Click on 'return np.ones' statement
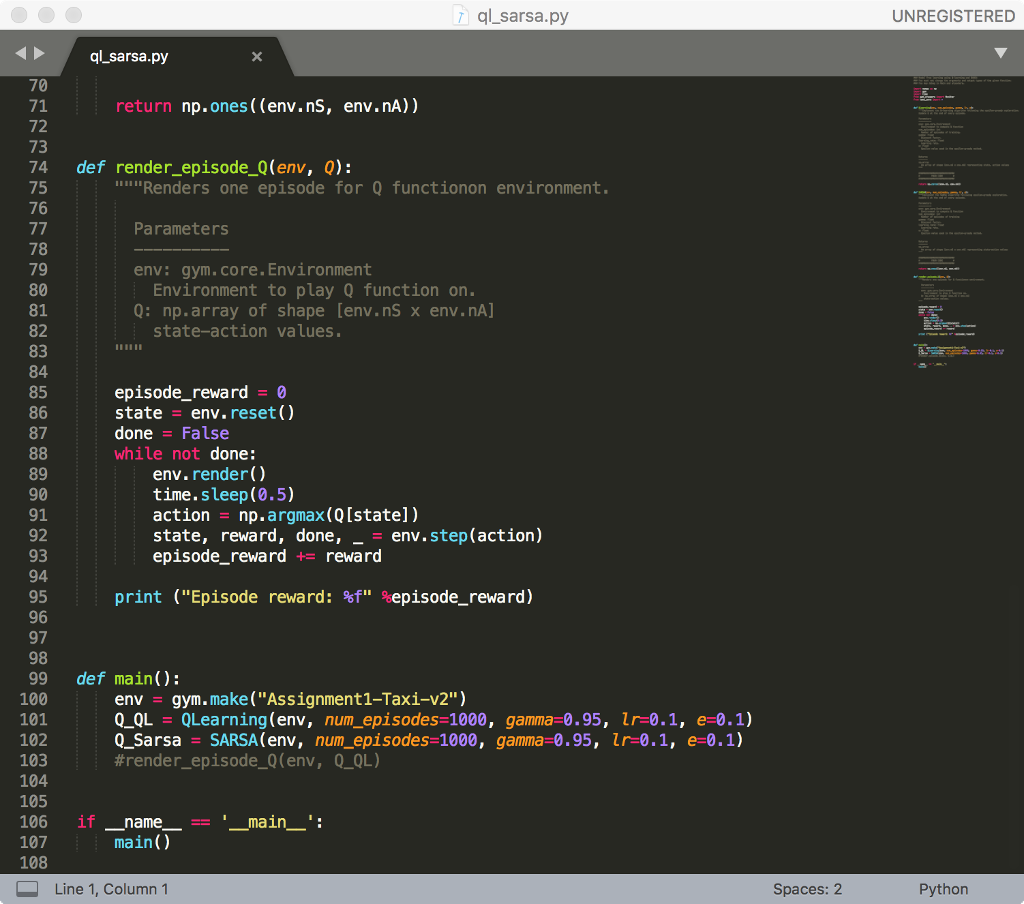The image size is (1024, 904). point(266,106)
